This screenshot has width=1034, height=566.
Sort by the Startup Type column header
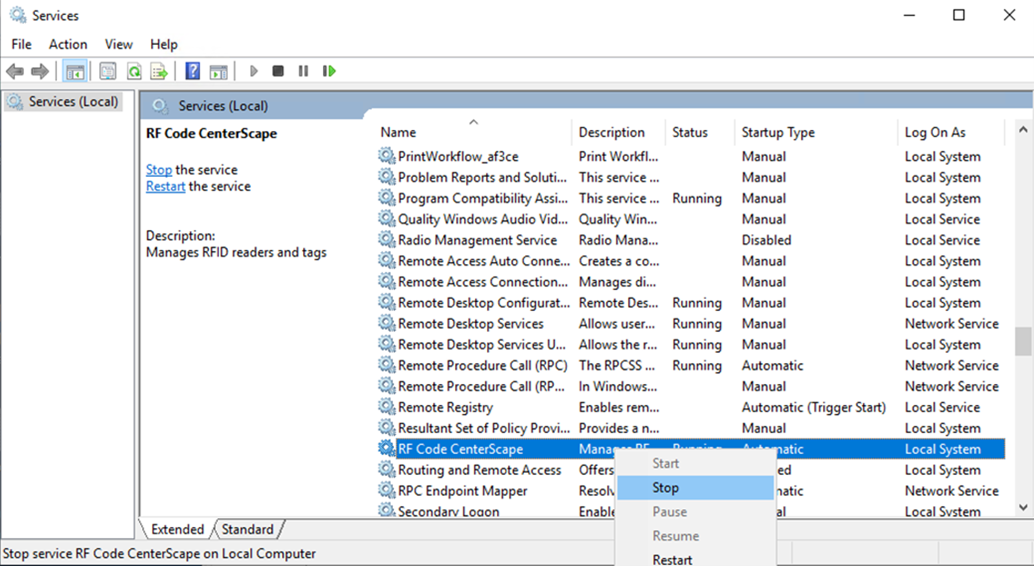(x=778, y=132)
